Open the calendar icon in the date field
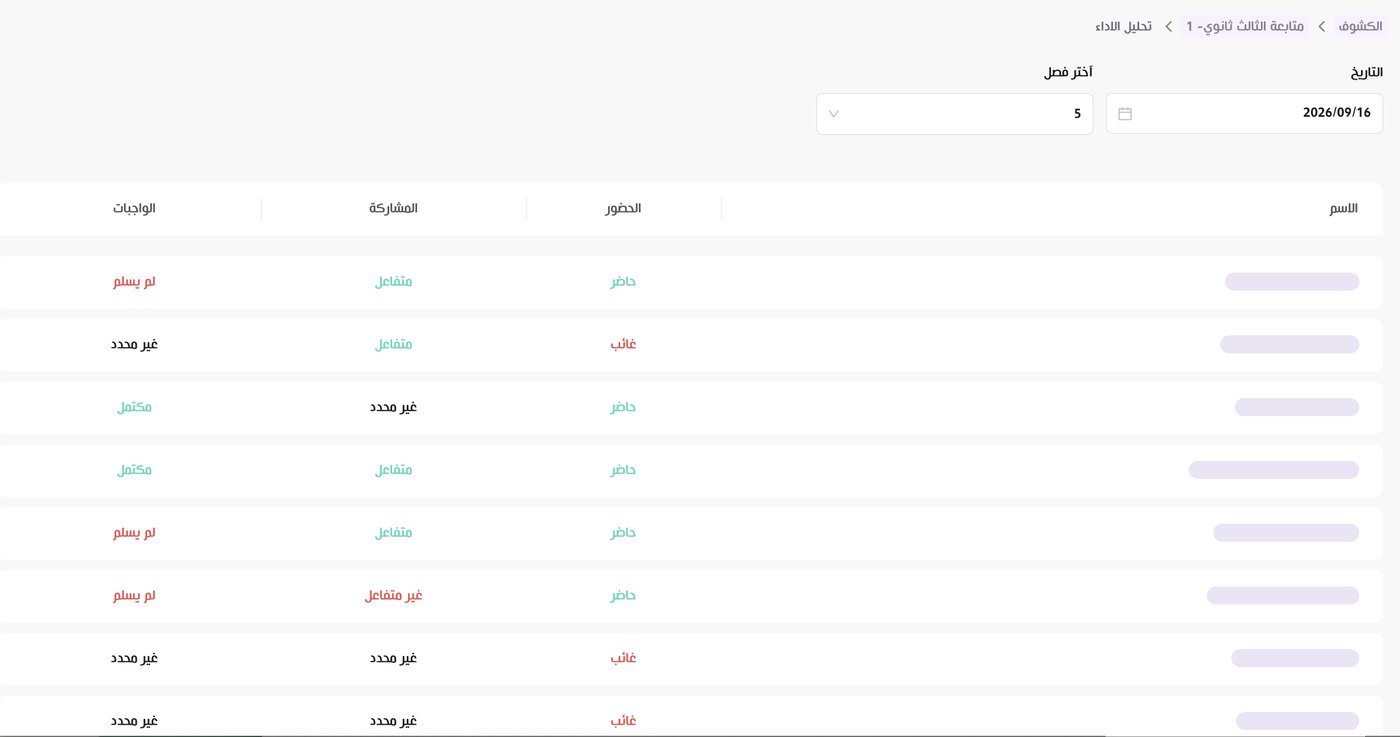 point(1125,114)
